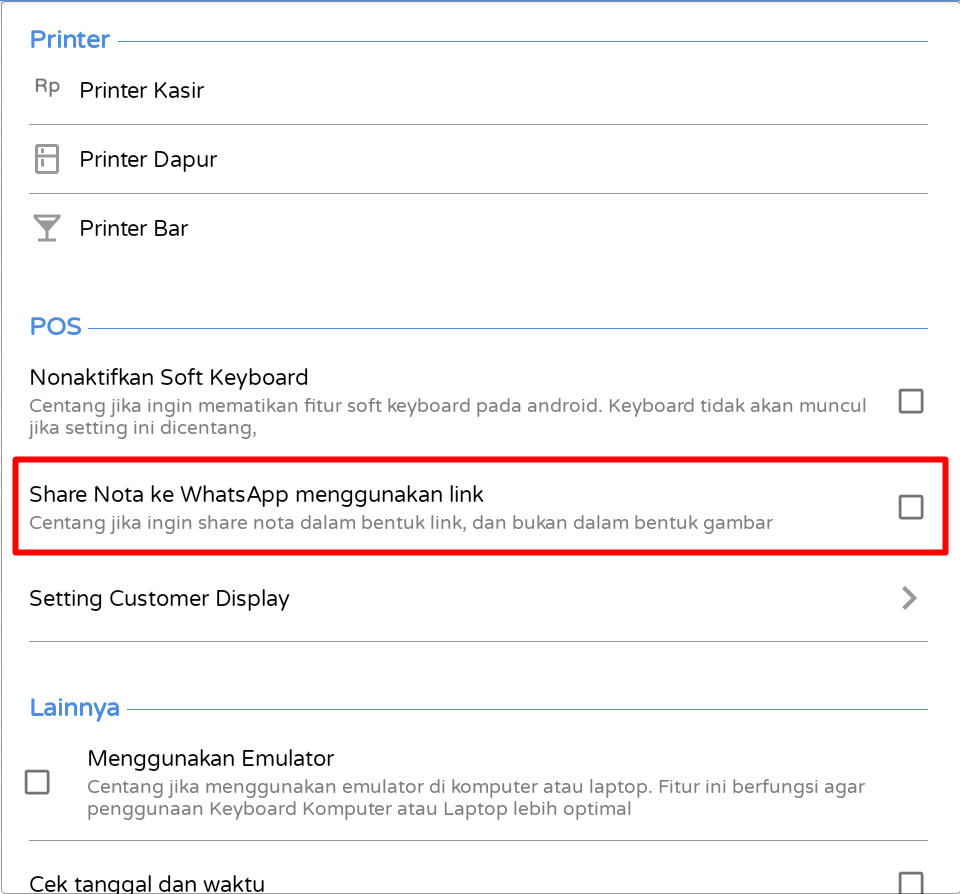This screenshot has width=960, height=894.
Task: Click the POS section header
Action: pos(56,326)
